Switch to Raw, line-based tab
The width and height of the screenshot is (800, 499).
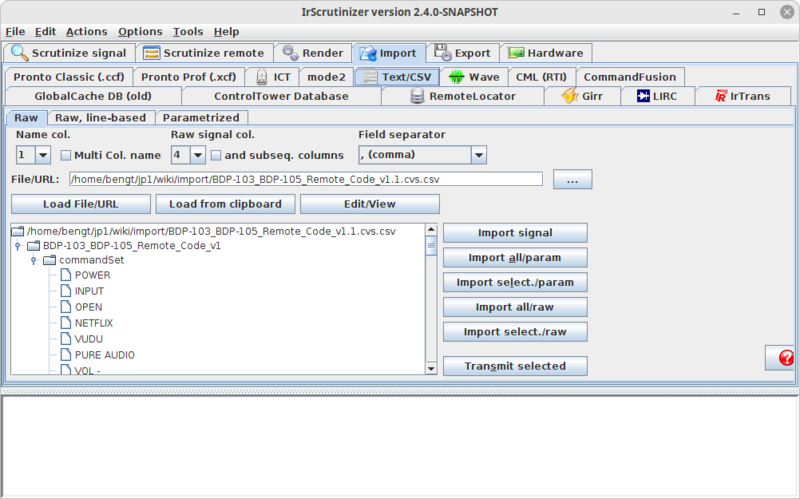click(101, 118)
